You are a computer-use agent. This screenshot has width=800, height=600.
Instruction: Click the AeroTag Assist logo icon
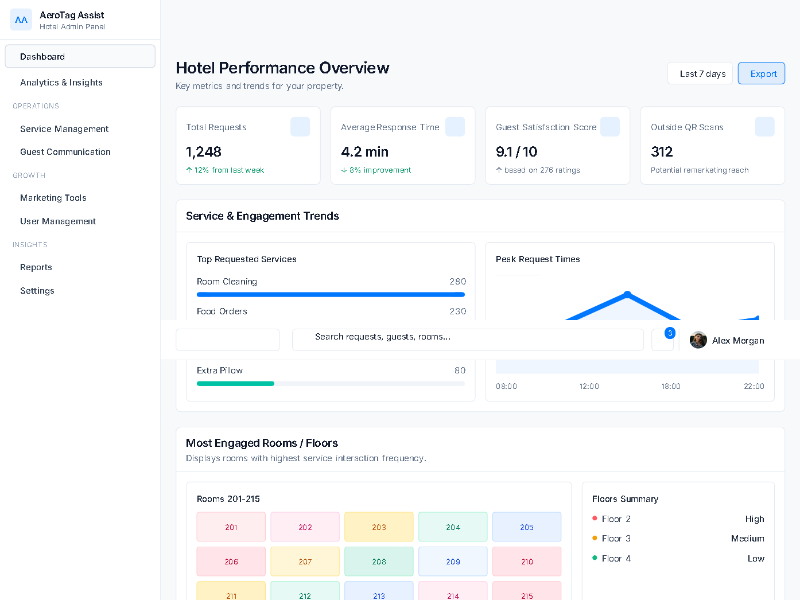coord(21,19)
